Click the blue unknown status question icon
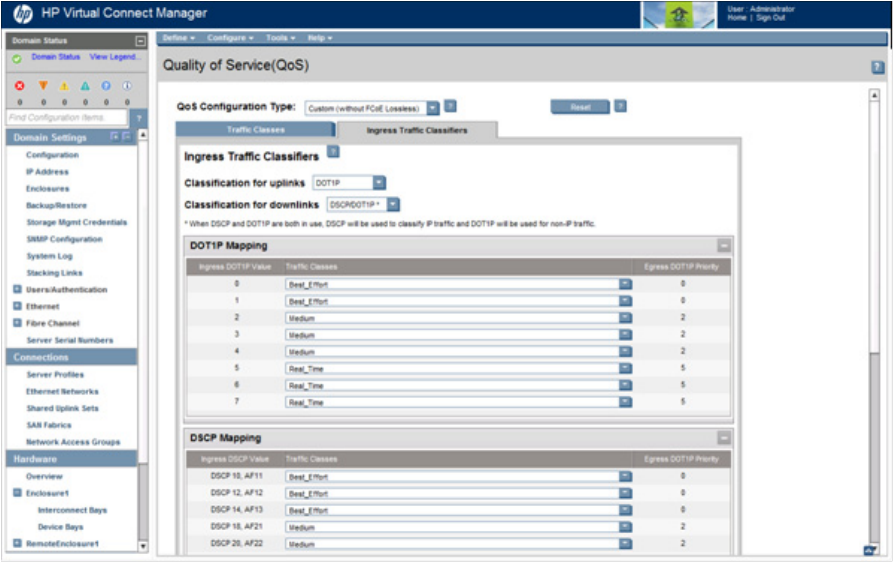 click(x=106, y=86)
